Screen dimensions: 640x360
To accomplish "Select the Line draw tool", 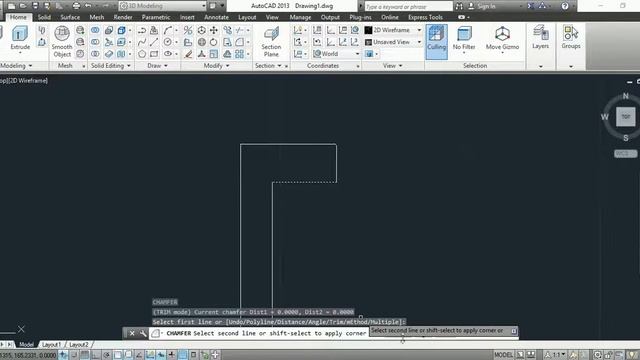I will click(154, 42).
